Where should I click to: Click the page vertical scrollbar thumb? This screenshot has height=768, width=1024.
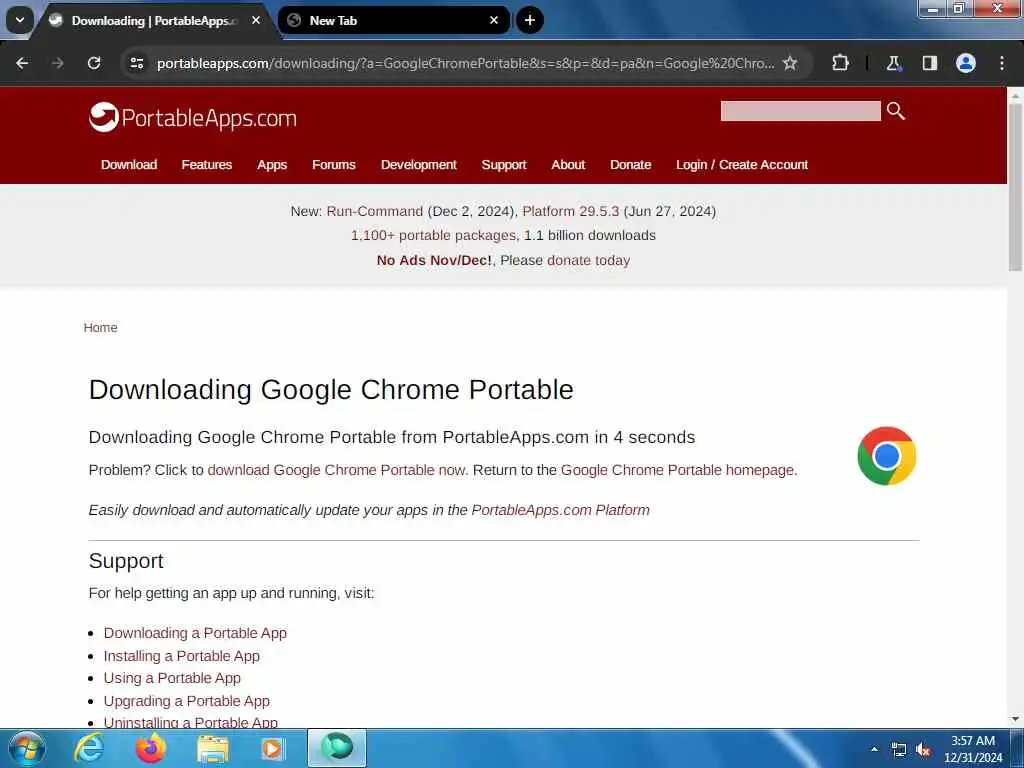pos(1015,186)
